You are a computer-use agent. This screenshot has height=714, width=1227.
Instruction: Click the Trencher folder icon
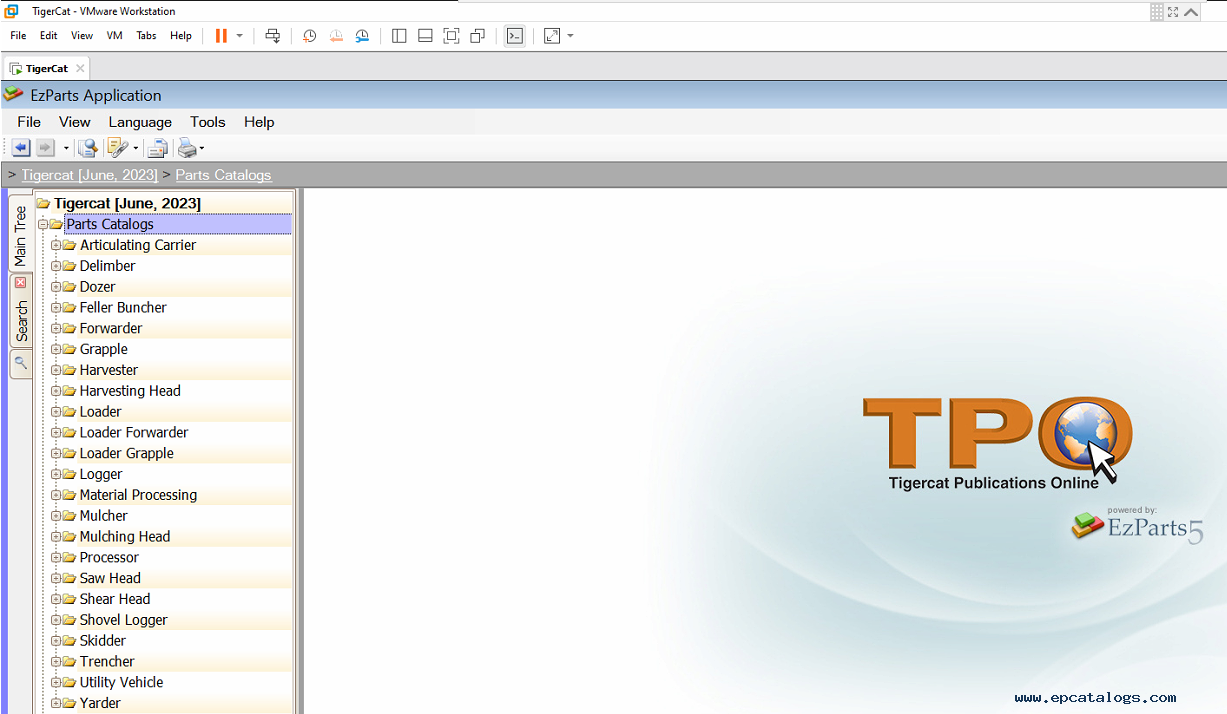69,662
